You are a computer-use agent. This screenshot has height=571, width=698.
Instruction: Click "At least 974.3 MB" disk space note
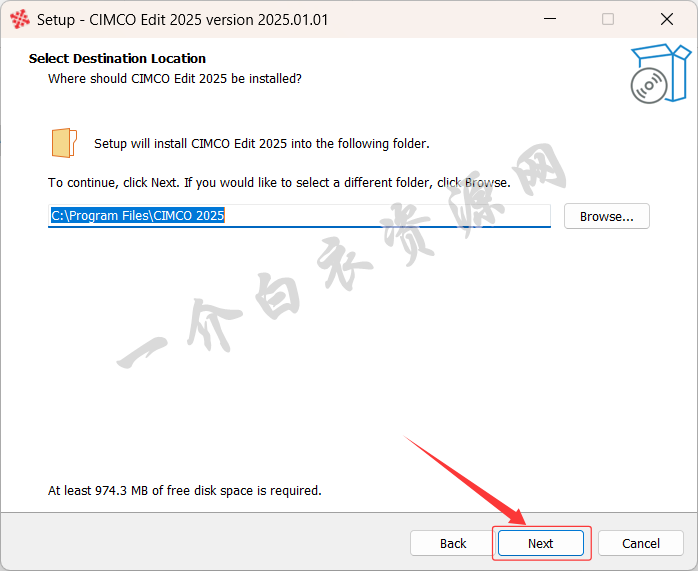(185, 490)
